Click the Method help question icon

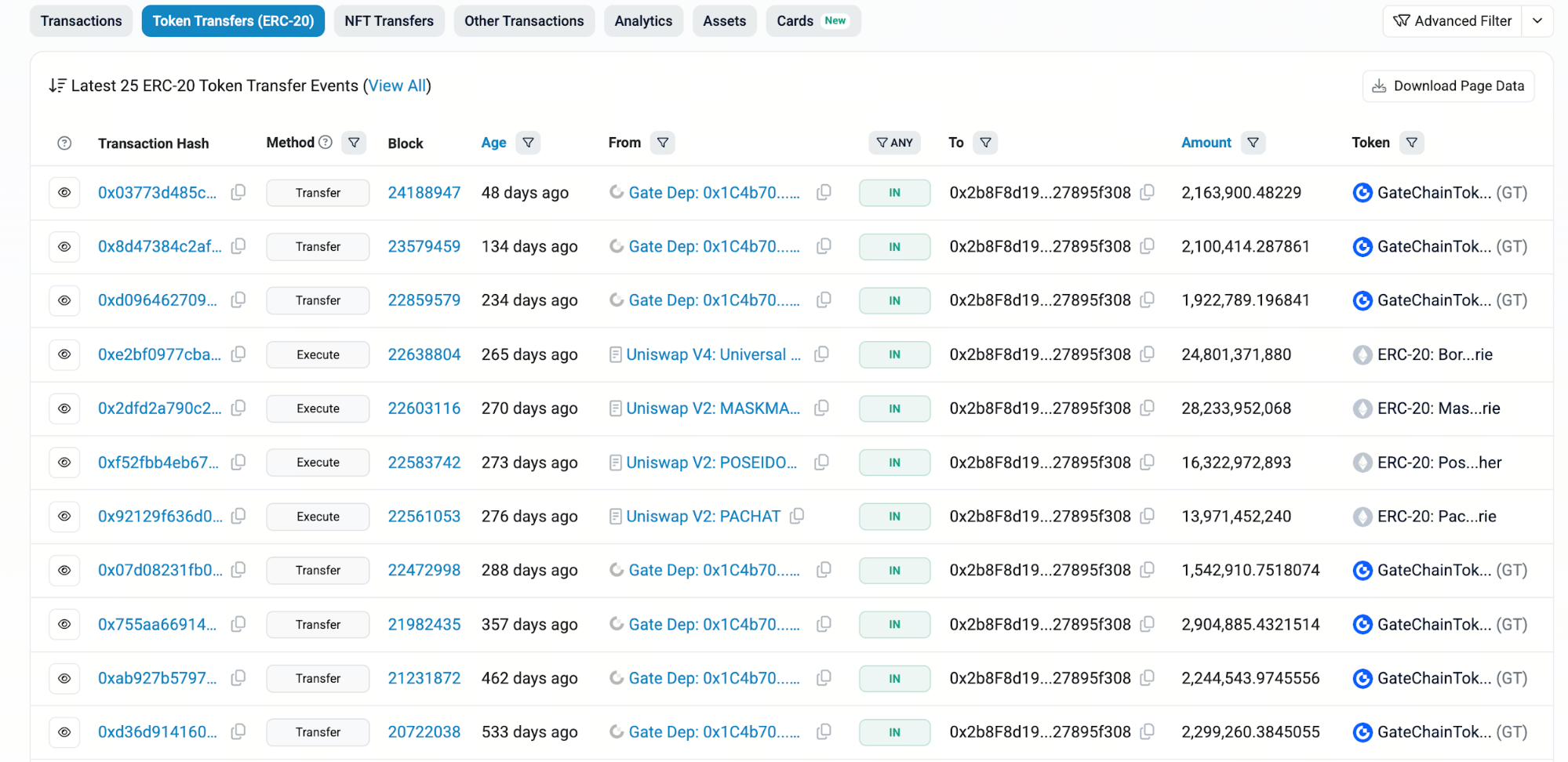click(326, 142)
